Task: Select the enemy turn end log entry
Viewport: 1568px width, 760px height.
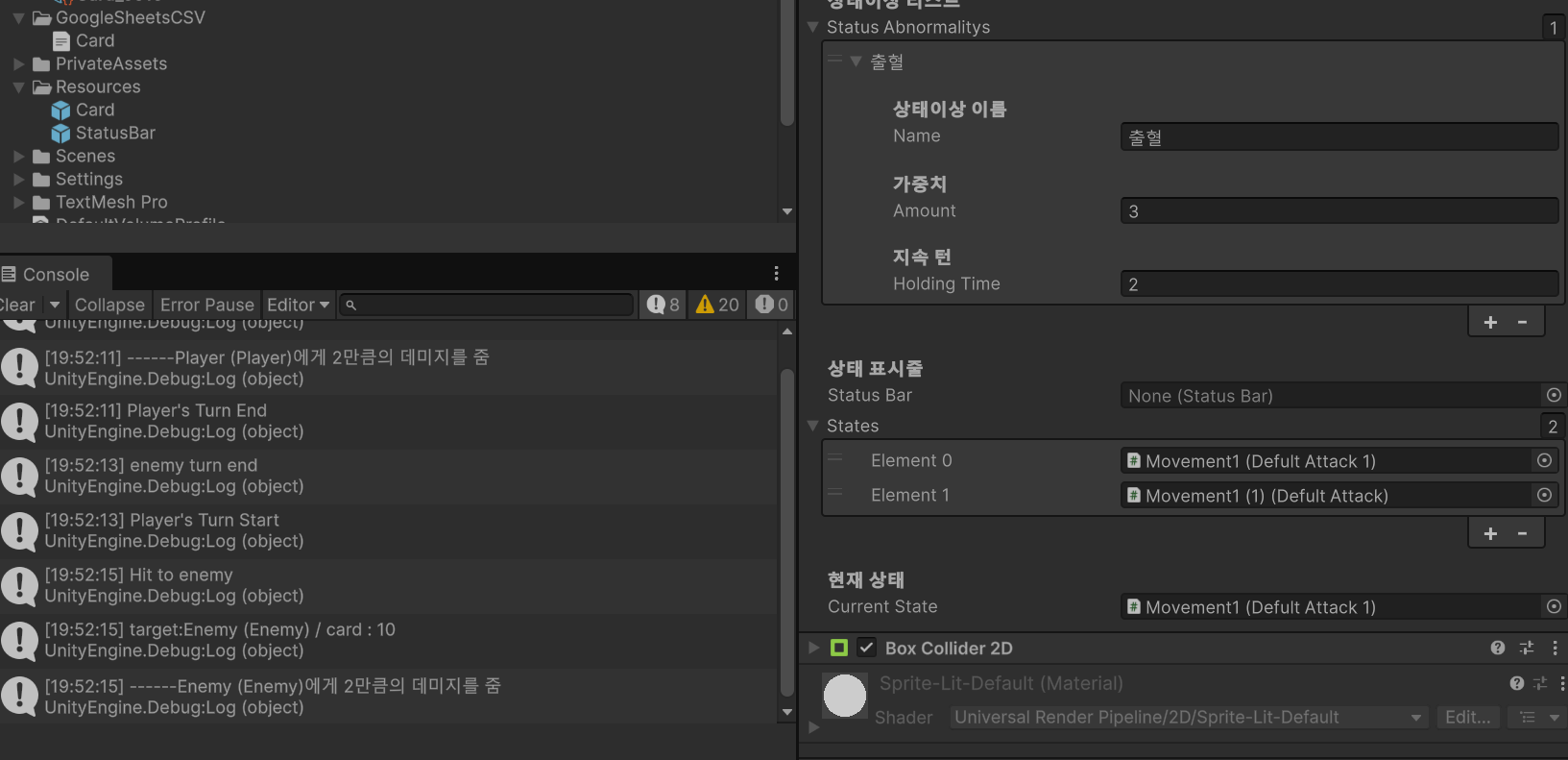Action: point(388,476)
